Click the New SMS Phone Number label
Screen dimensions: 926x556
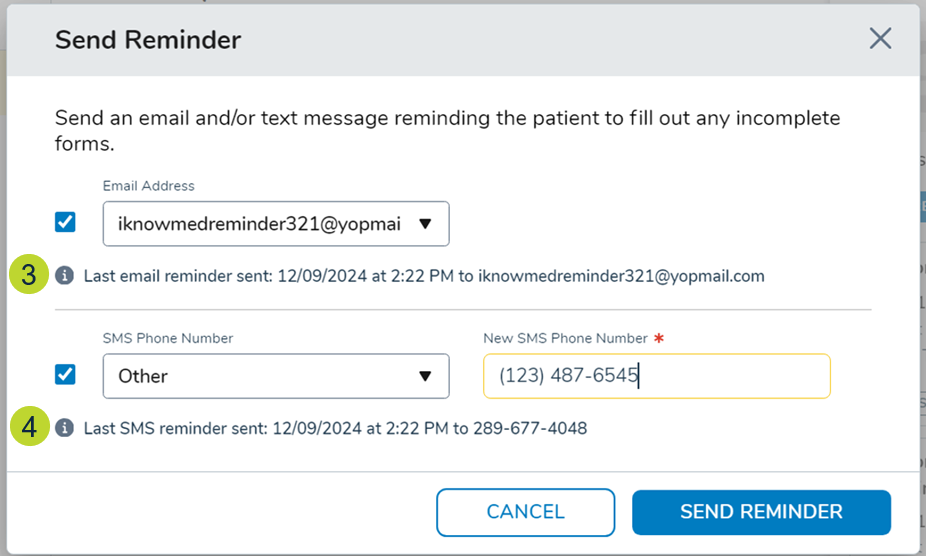[x=566, y=339]
